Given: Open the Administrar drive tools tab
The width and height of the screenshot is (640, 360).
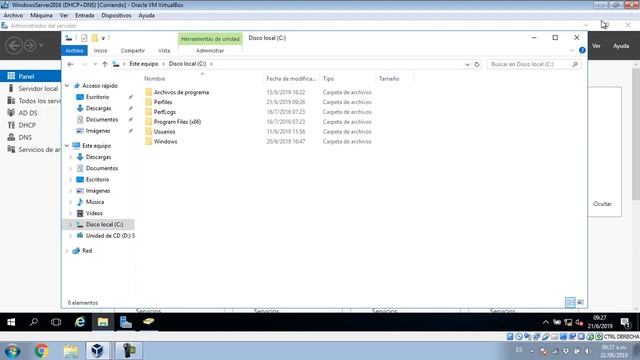Looking at the screenshot, I should click(x=210, y=51).
